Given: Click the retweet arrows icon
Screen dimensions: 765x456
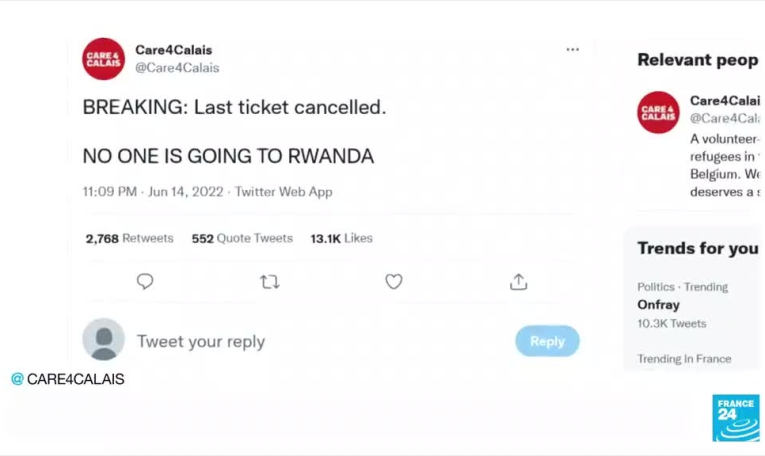Looking at the screenshot, I should [x=270, y=282].
